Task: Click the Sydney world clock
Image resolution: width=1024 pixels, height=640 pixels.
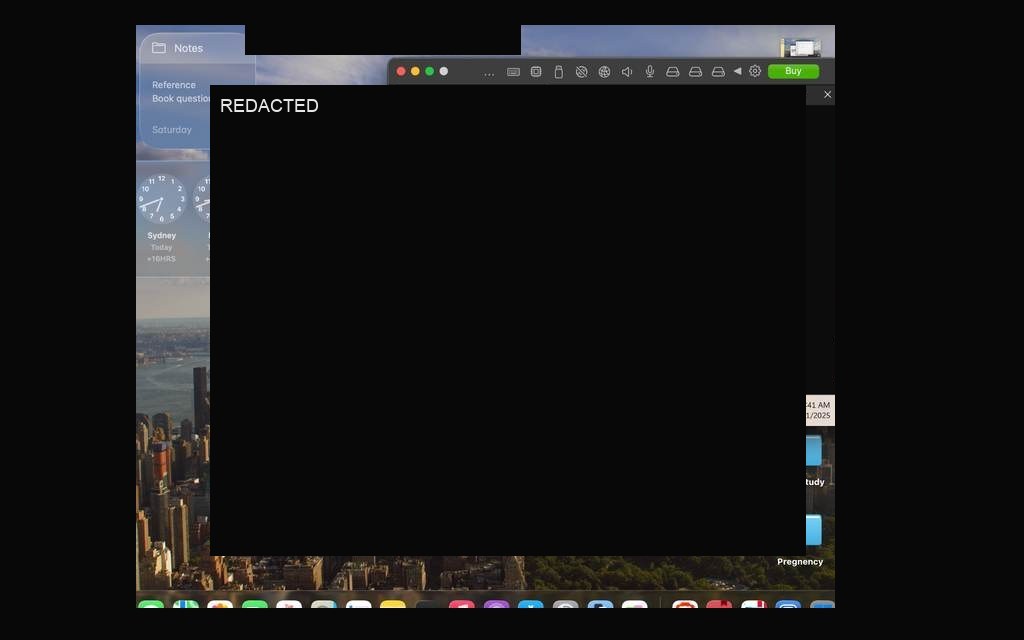Action: [x=161, y=200]
